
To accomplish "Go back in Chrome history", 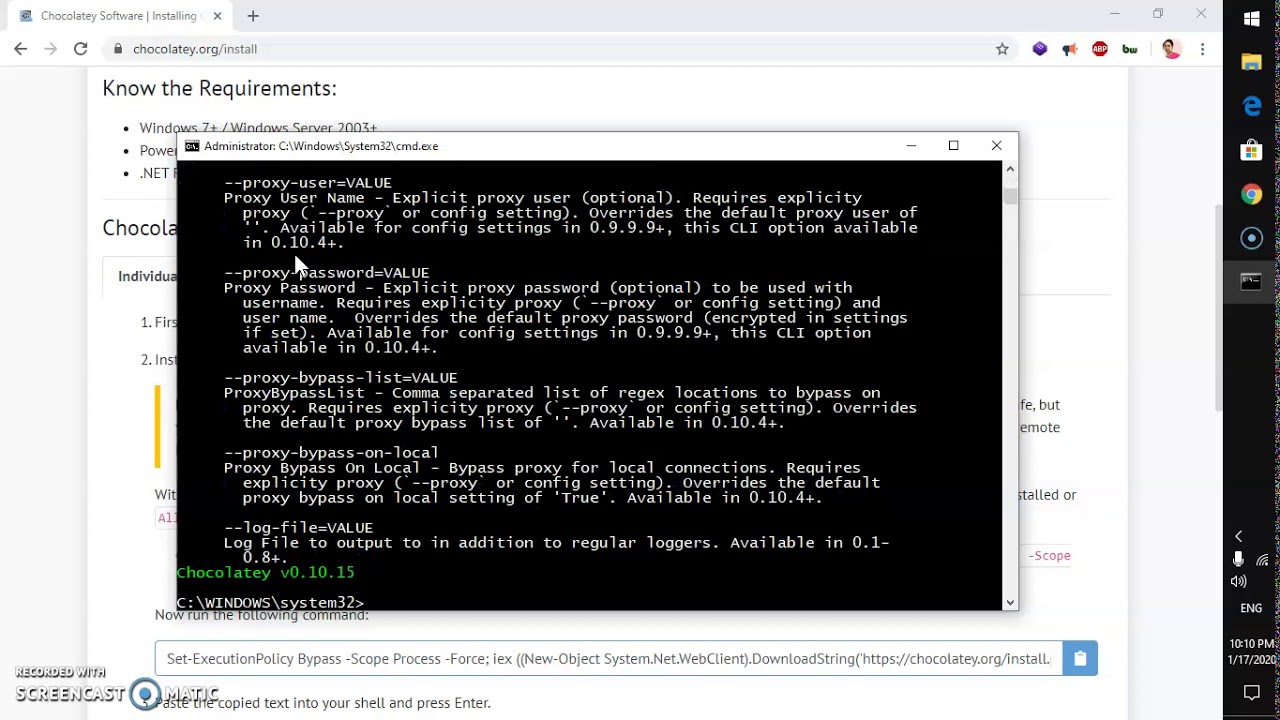I will point(20,49).
